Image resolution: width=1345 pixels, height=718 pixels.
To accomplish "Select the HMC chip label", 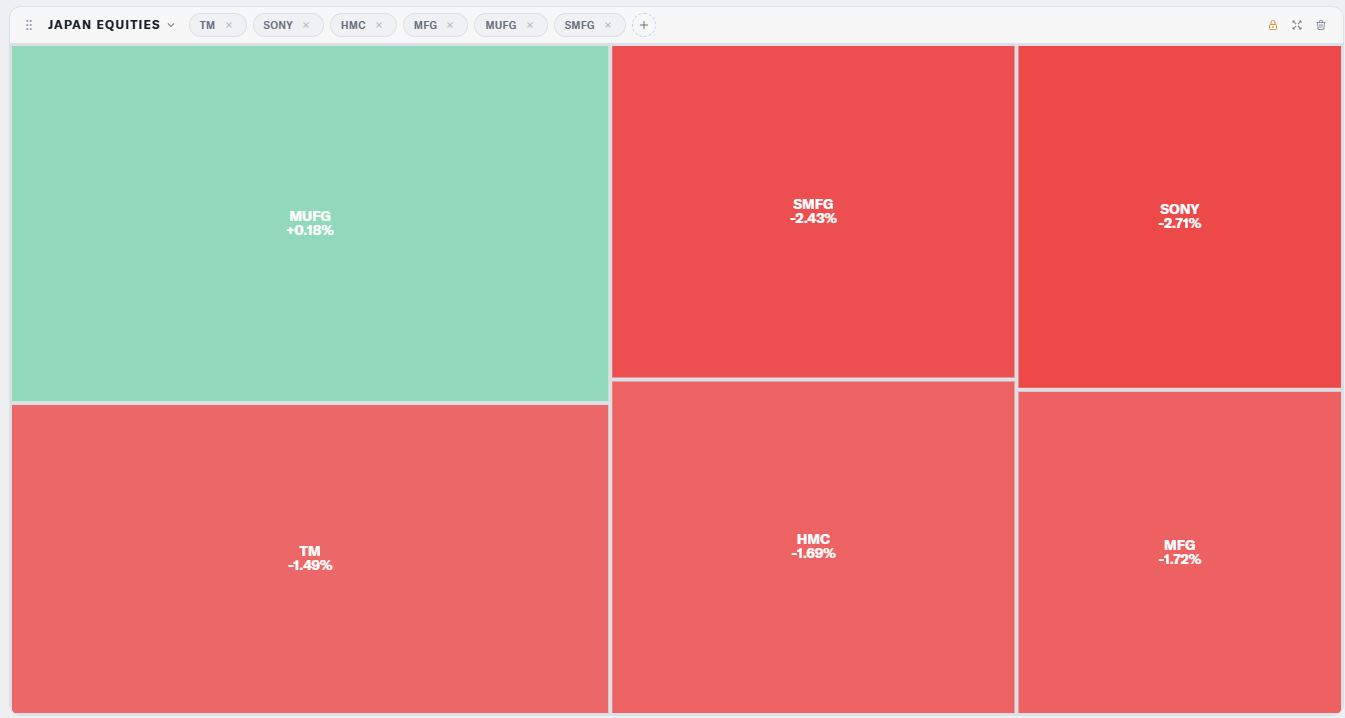I will pos(353,25).
